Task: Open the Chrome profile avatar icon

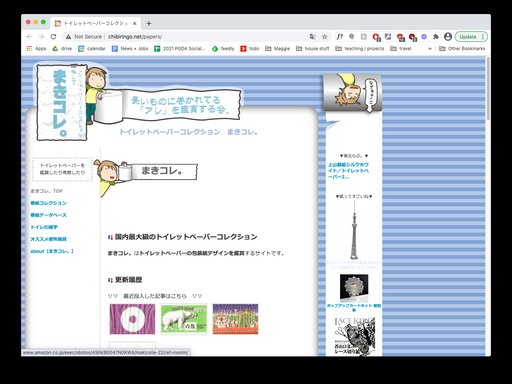Action: pyautogui.click(x=448, y=37)
